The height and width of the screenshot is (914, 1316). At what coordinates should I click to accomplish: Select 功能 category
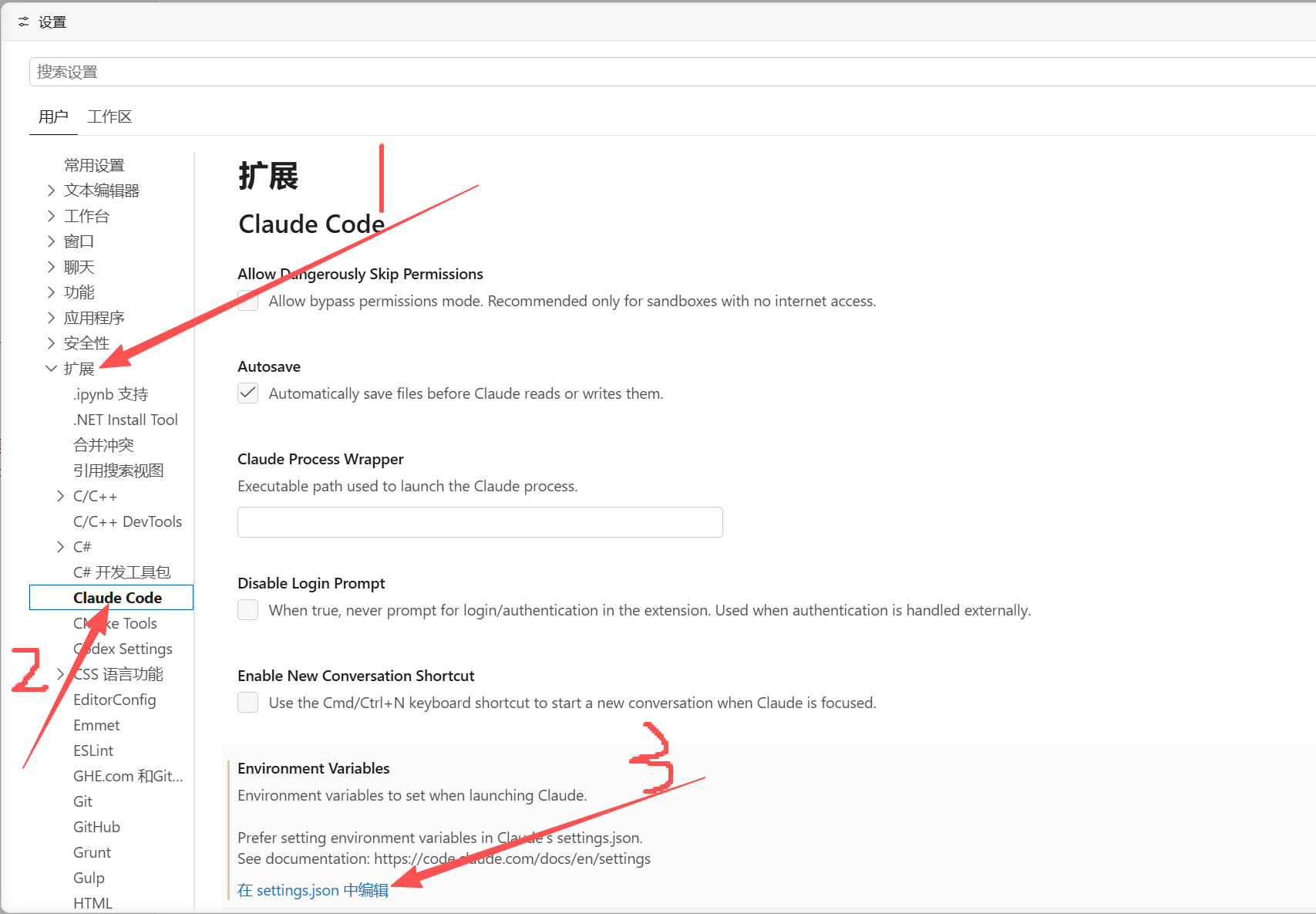[79, 292]
